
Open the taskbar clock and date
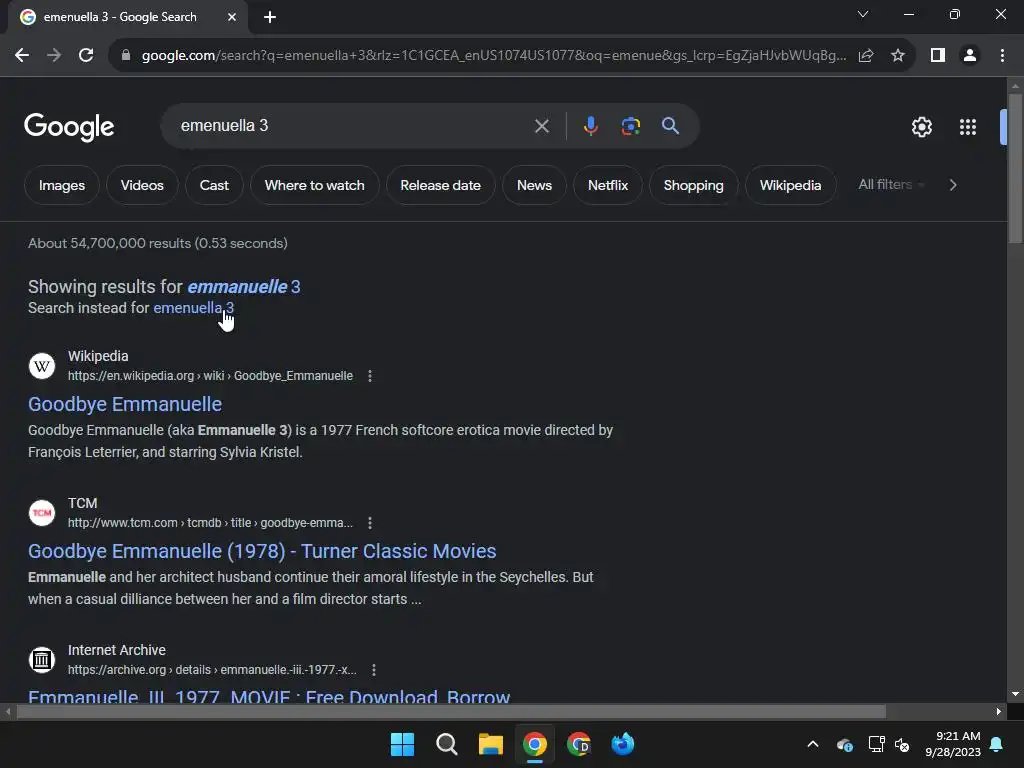coord(953,744)
